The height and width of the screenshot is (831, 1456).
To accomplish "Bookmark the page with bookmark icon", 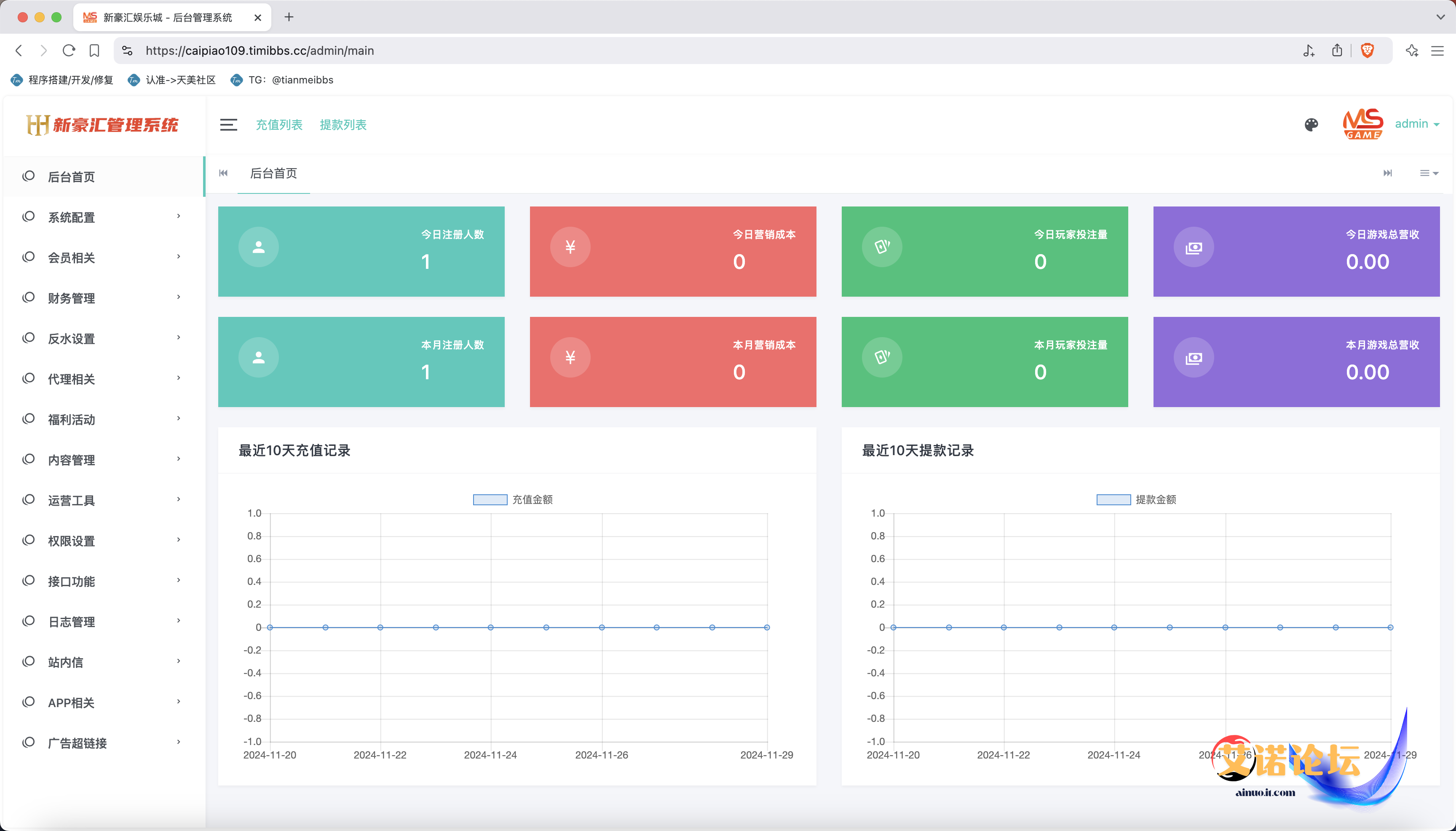I will click(x=95, y=51).
